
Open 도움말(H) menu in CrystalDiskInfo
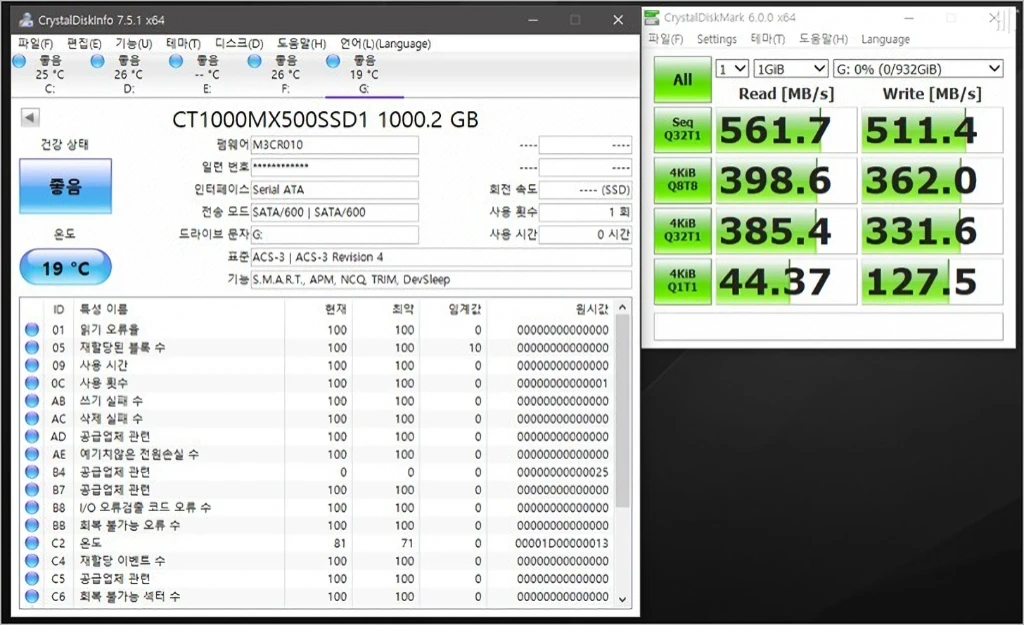point(302,44)
